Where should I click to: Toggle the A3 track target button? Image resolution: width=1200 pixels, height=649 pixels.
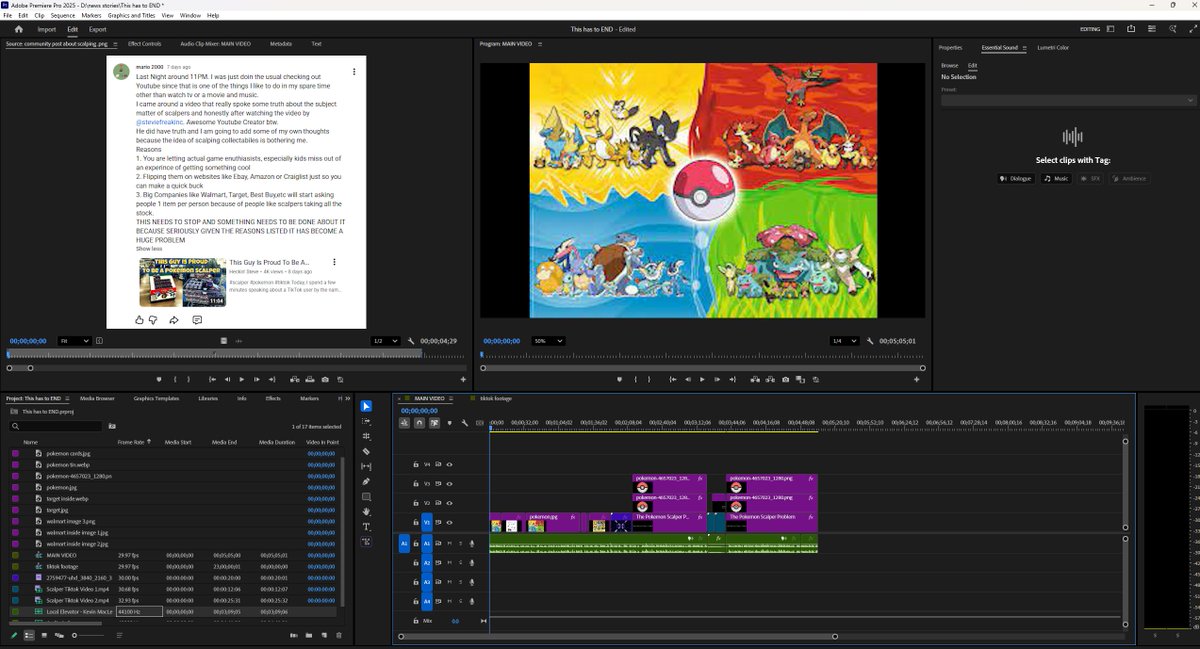click(x=425, y=582)
